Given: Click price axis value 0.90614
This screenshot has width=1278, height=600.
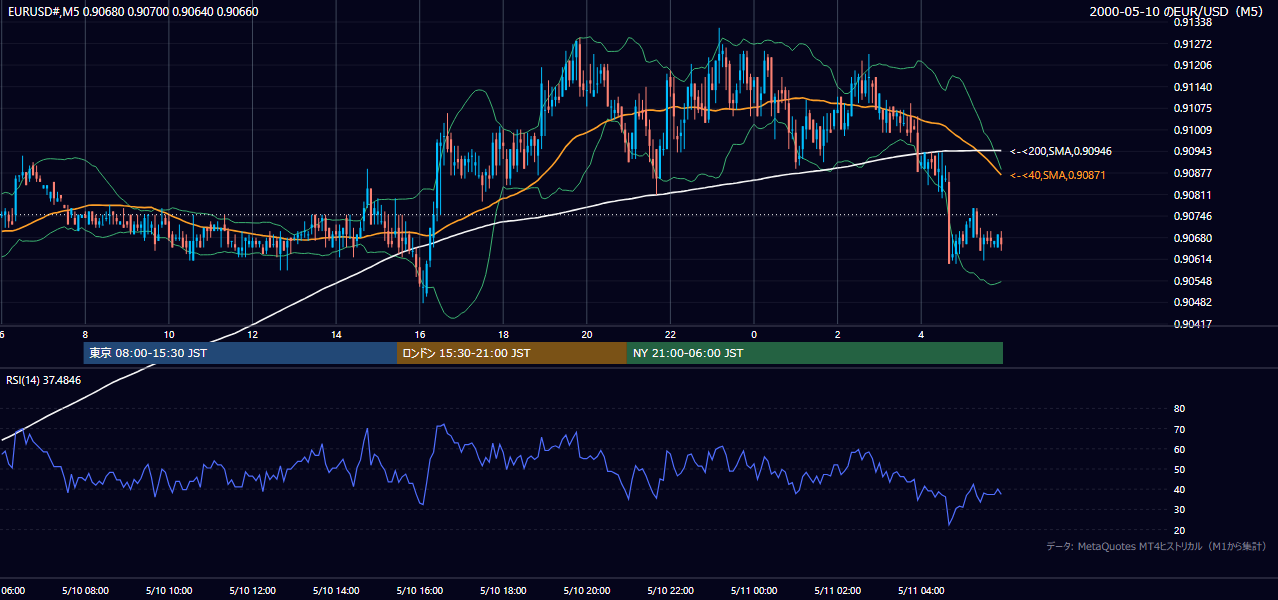Looking at the screenshot, I should pyautogui.click(x=1193, y=259).
